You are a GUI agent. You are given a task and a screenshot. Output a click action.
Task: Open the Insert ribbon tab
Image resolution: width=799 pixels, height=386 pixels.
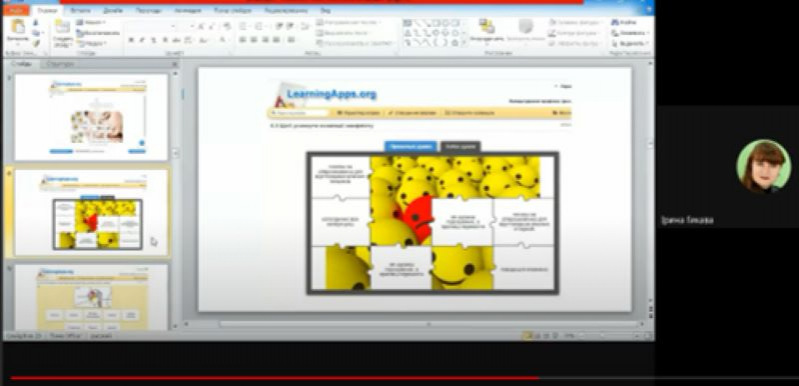pyautogui.click(x=80, y=10)
